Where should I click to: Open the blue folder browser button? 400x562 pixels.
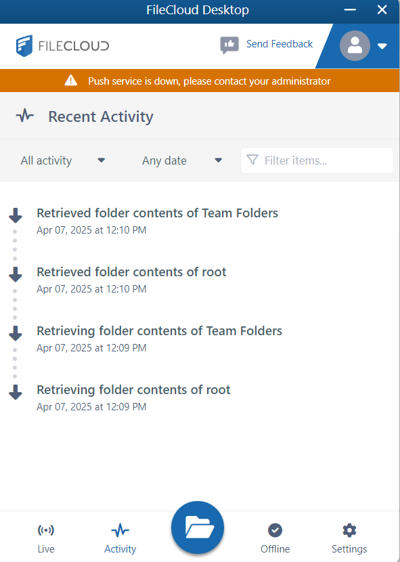coord(197,528)
